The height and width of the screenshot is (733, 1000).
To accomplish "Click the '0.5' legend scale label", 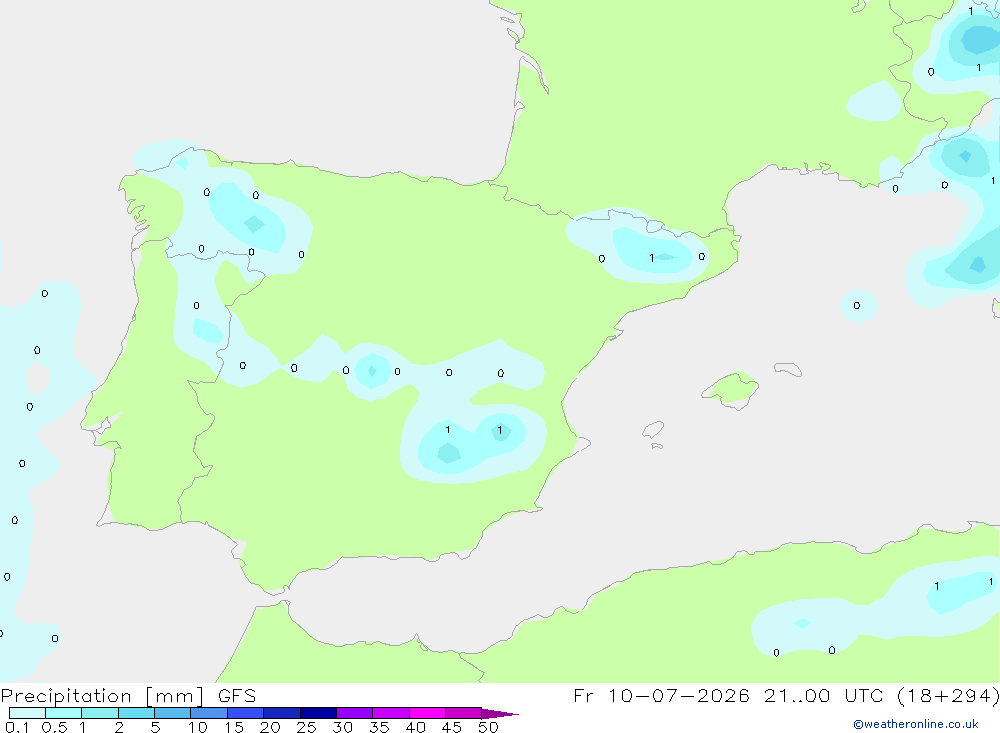I will pos(54,727).
